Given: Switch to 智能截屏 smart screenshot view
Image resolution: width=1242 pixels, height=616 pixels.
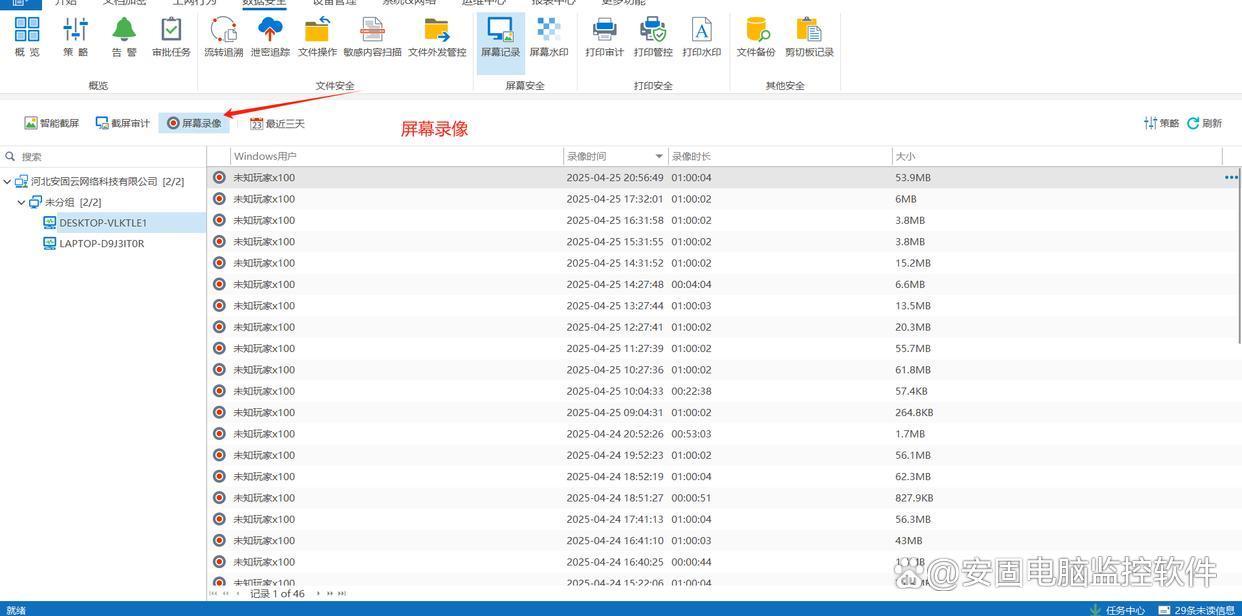Looking at the screenshot, I should tap(51, 123).
